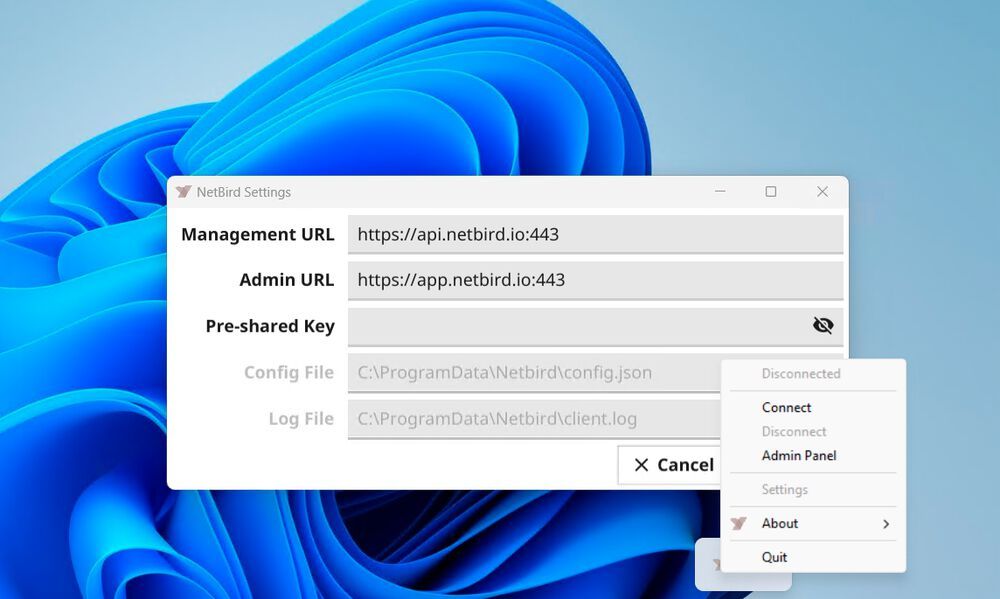Click inside the Admin URL field

594,280
